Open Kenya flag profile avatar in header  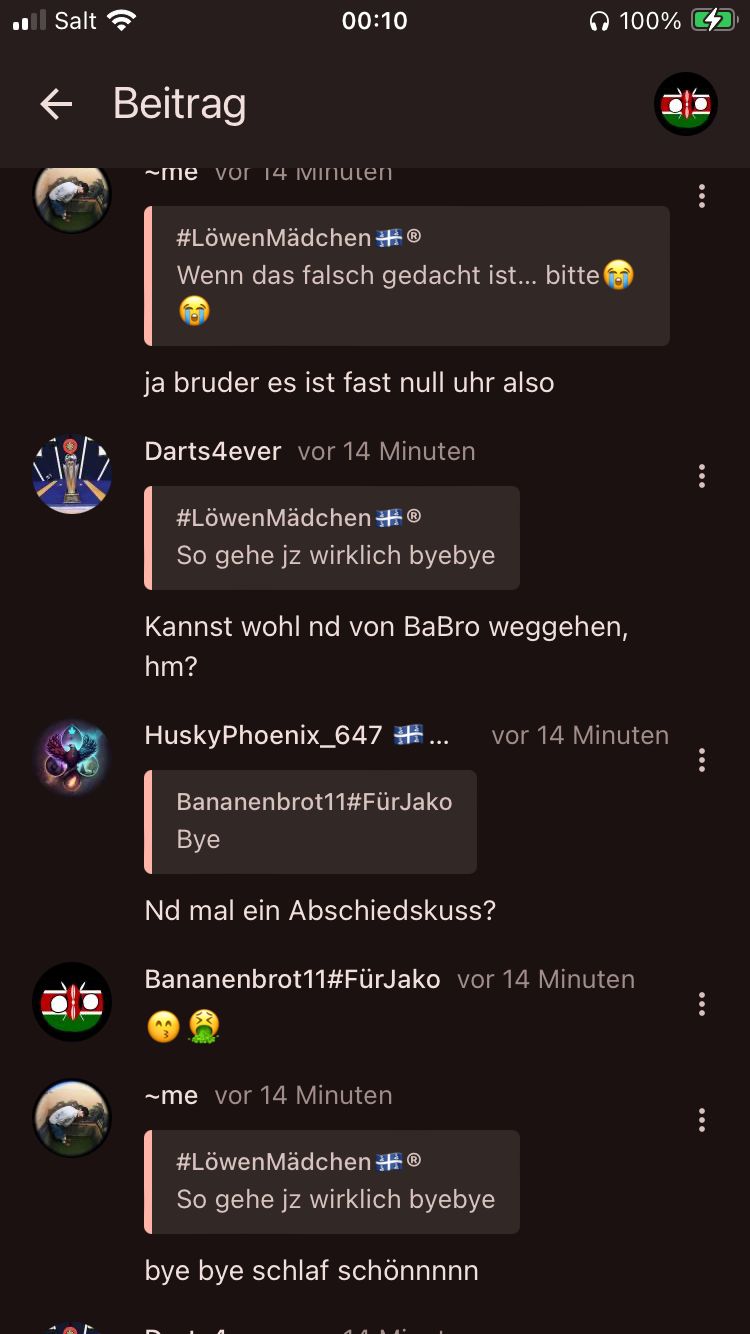686,104
